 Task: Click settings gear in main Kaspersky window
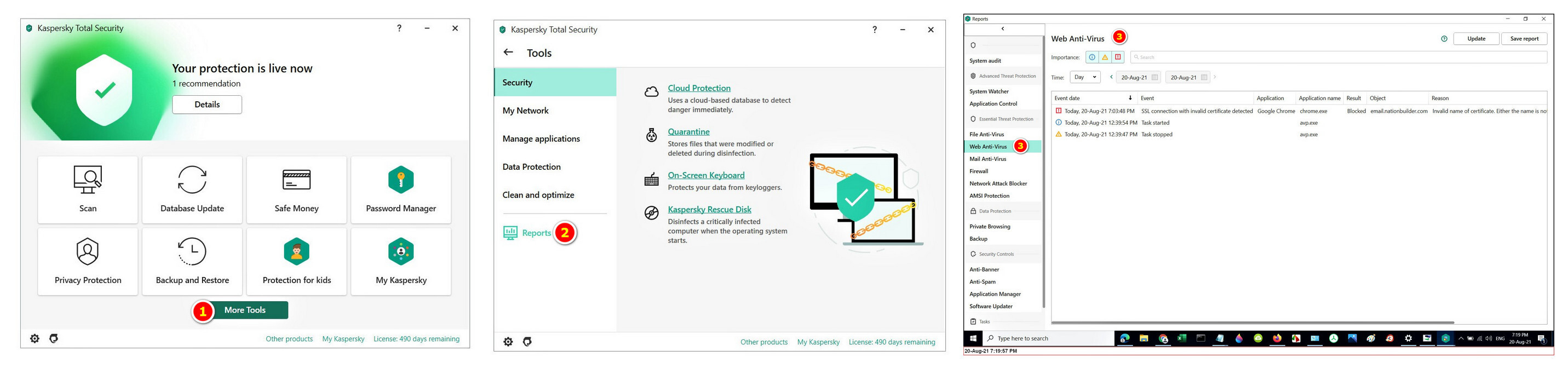[35, 338]
